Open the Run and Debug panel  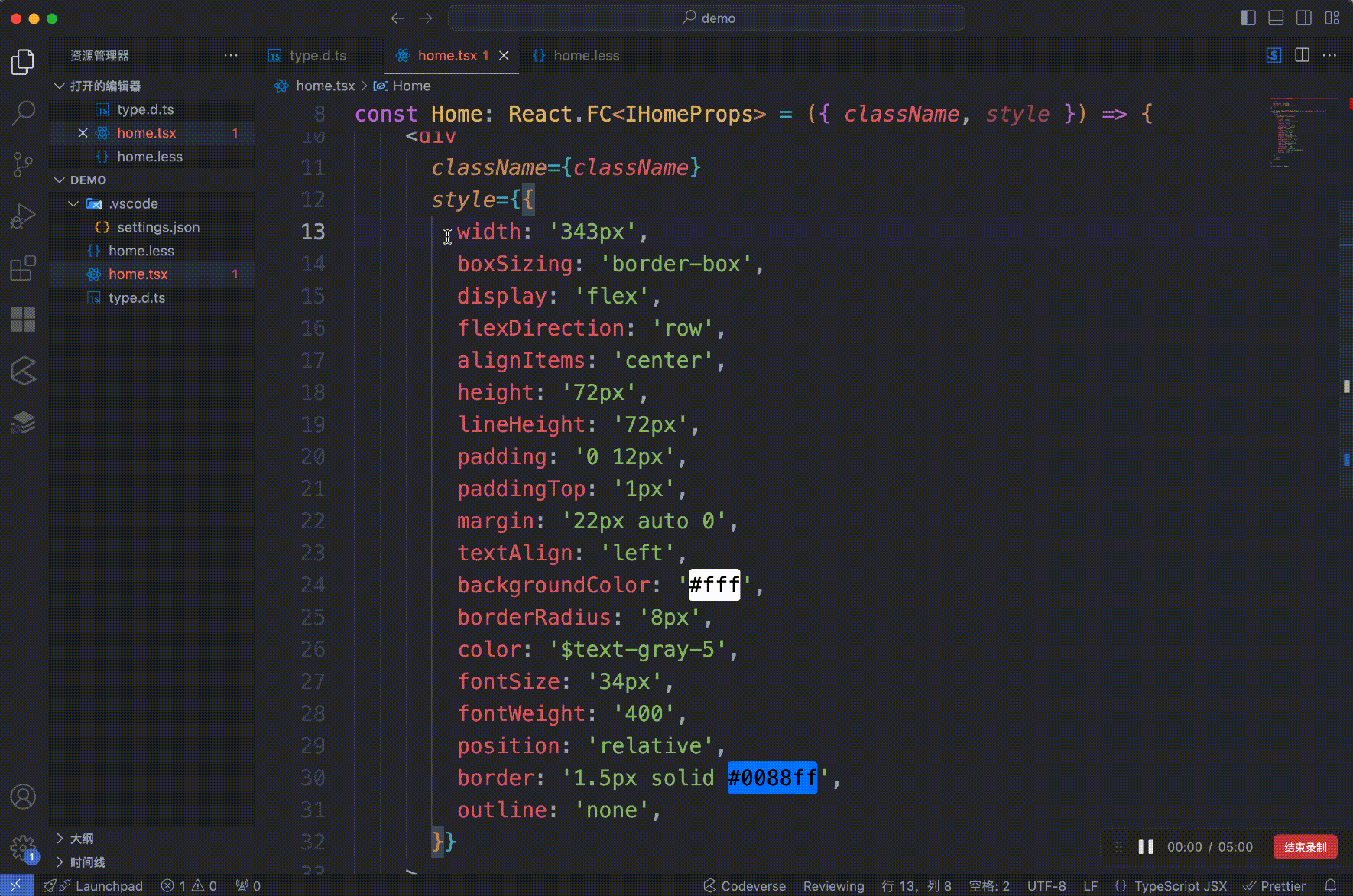23,216
